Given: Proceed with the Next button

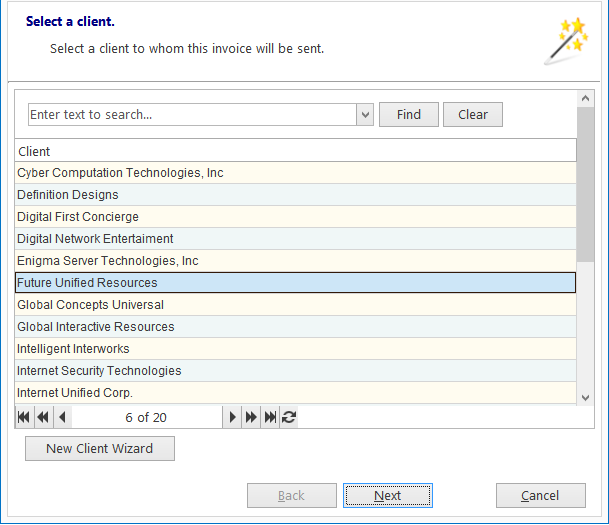Looking at the screenshot, I should click(x=388, y=495).
